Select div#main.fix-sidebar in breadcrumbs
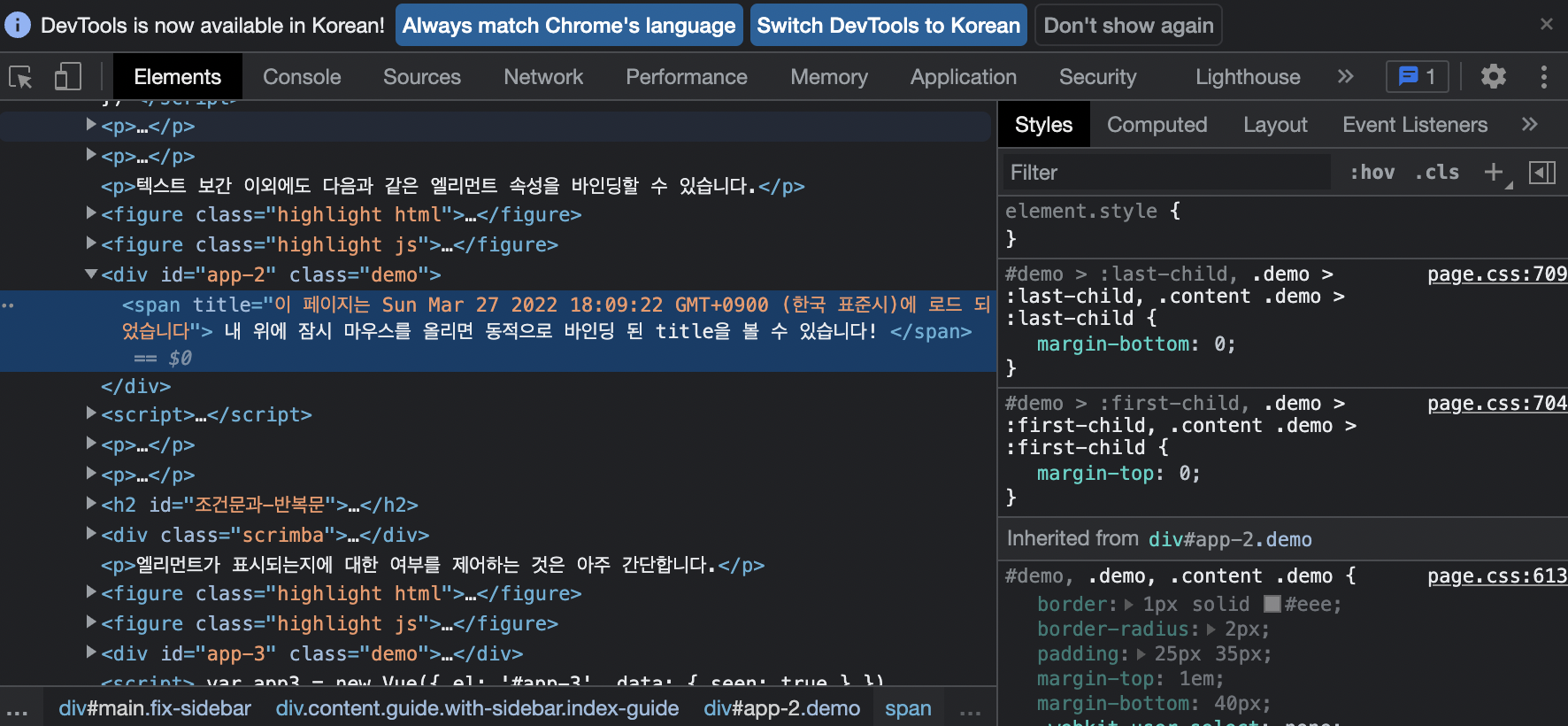Image resolution: width=1568 pixels, height=726 pixels. pyautogui.click(x=155, y=708)
